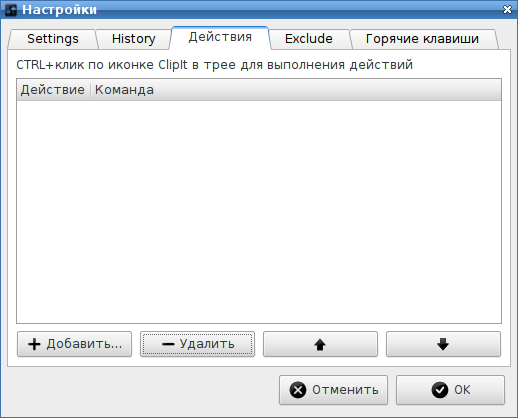Viewport: 518px width, 418px height.
Task: Move action up with the up arrow
Action: 320,344
